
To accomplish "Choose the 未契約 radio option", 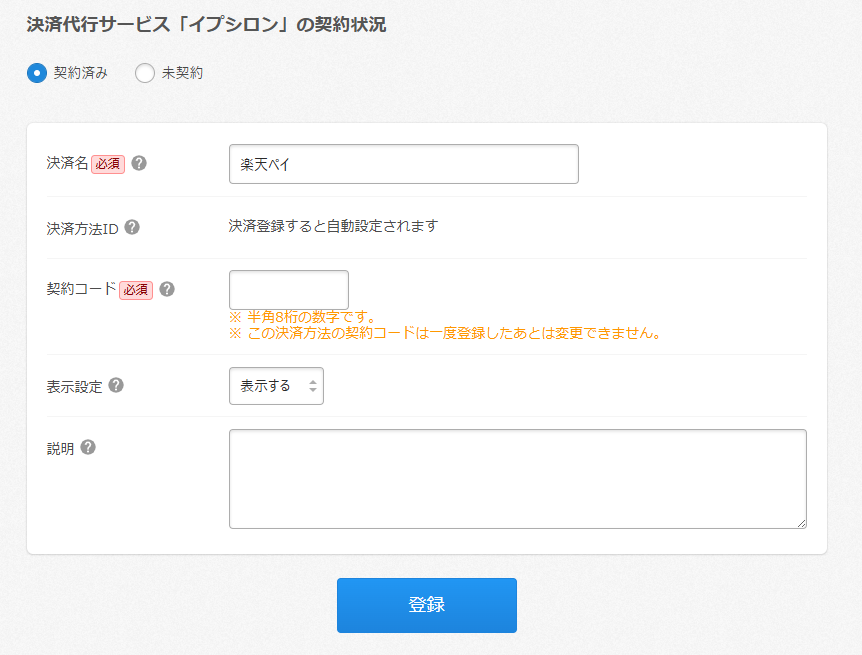I will [145, 73].
